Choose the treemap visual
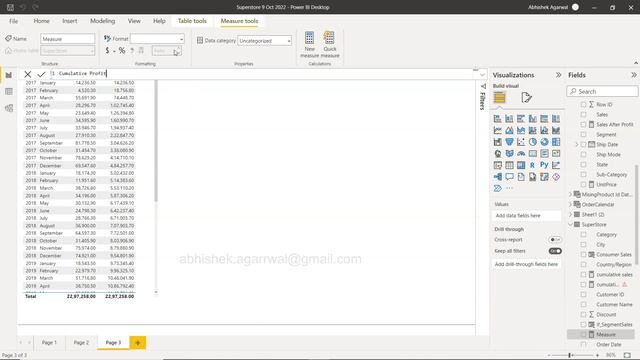640x360 pixels. point(556,142)
